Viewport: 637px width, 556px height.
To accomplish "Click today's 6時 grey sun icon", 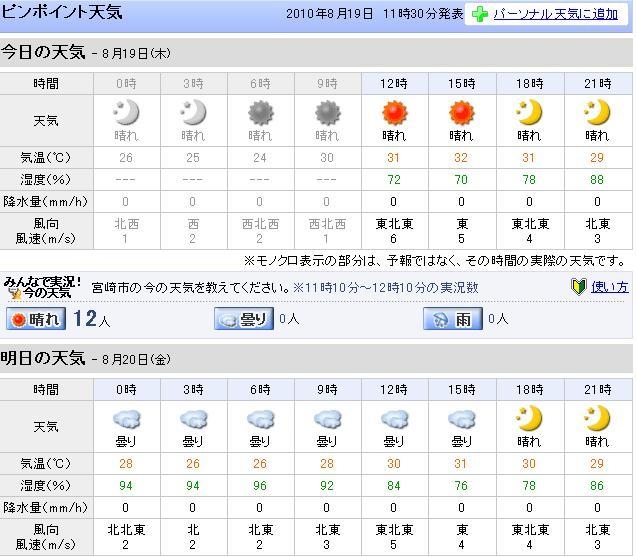I will click(260, 112).
